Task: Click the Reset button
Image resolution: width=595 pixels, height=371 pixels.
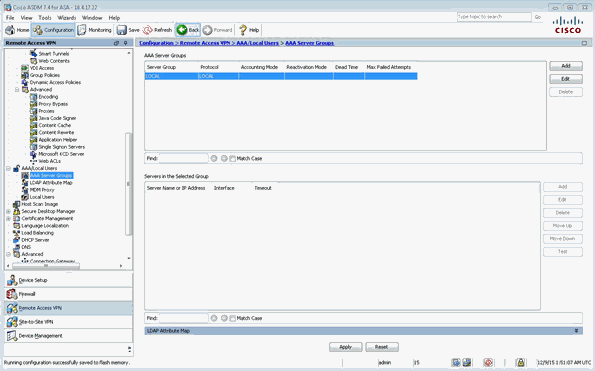Action: 382,347
